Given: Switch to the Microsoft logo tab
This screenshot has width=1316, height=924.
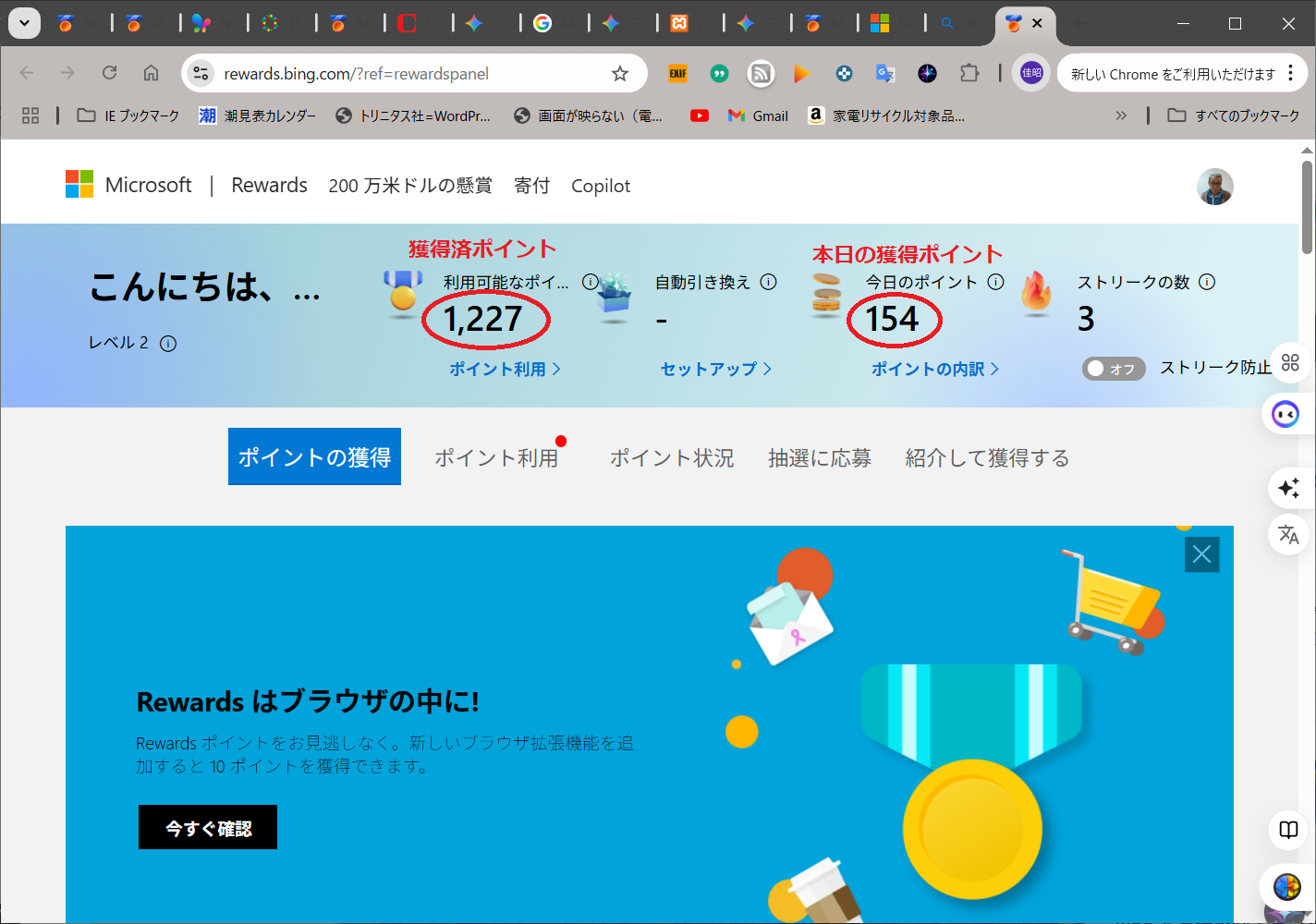Looking at the screenshot, I should (880, 24).
